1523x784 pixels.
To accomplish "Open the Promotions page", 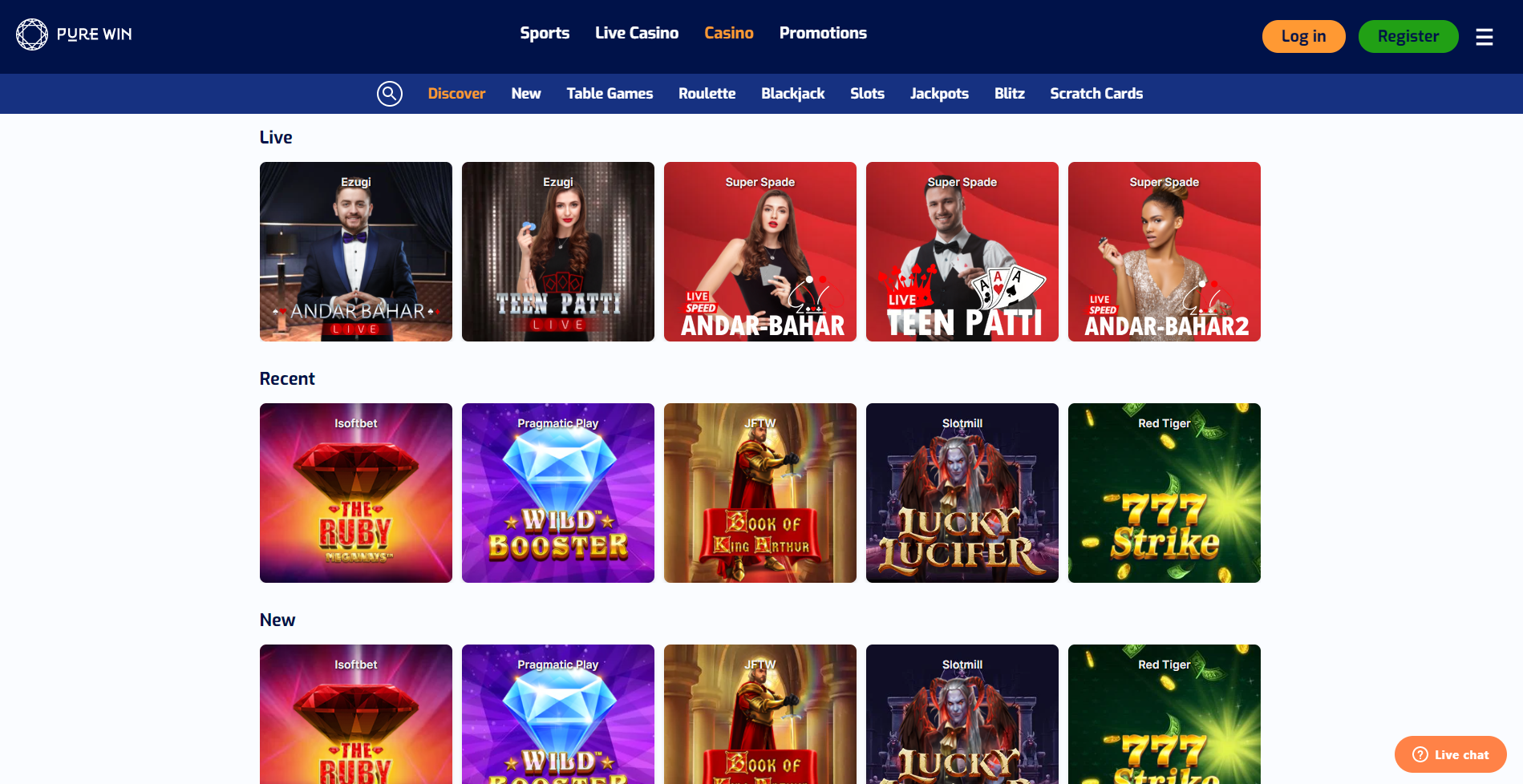I will (x=823, y=33).
